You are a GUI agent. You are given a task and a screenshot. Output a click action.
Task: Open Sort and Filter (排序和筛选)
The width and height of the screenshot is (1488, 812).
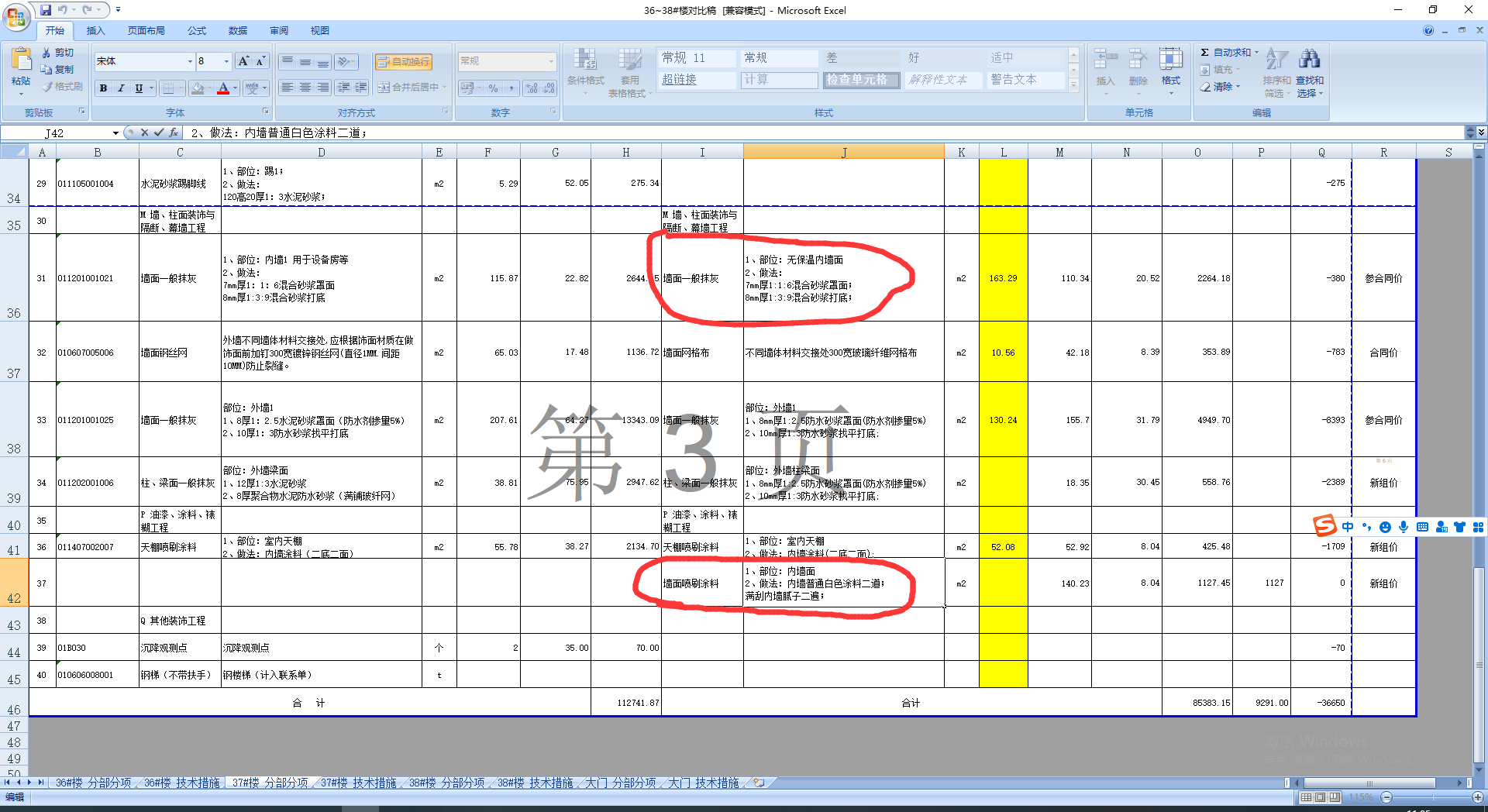tap(1276, 72)
